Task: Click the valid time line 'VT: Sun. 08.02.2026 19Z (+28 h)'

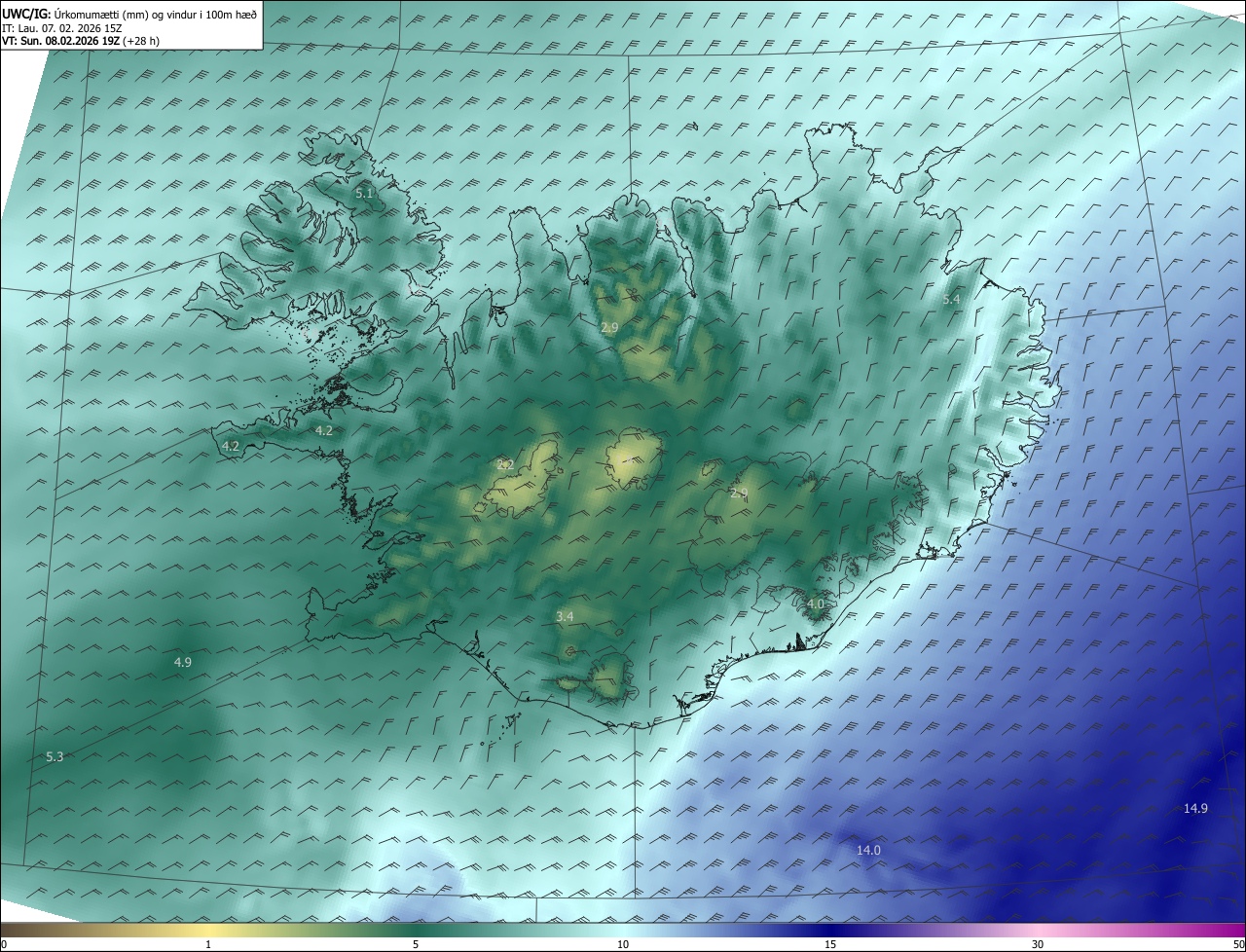Action: [81, 41]
